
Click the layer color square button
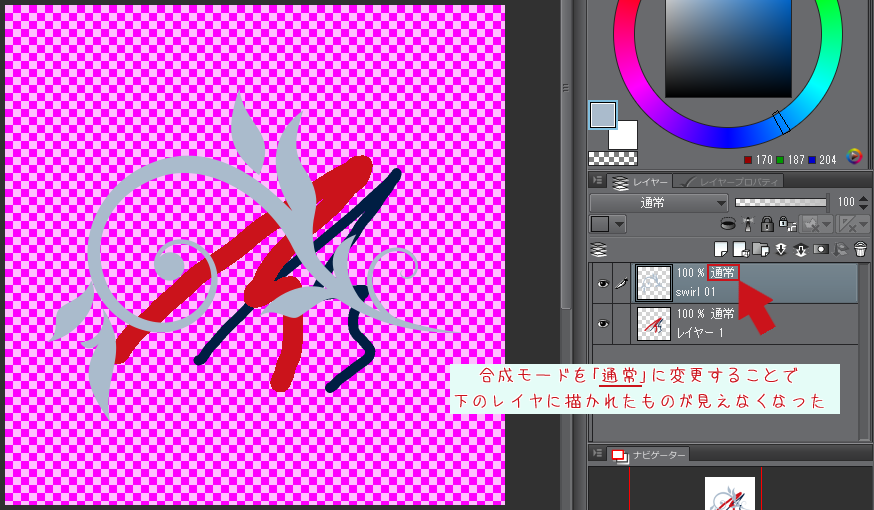[600, 224]
